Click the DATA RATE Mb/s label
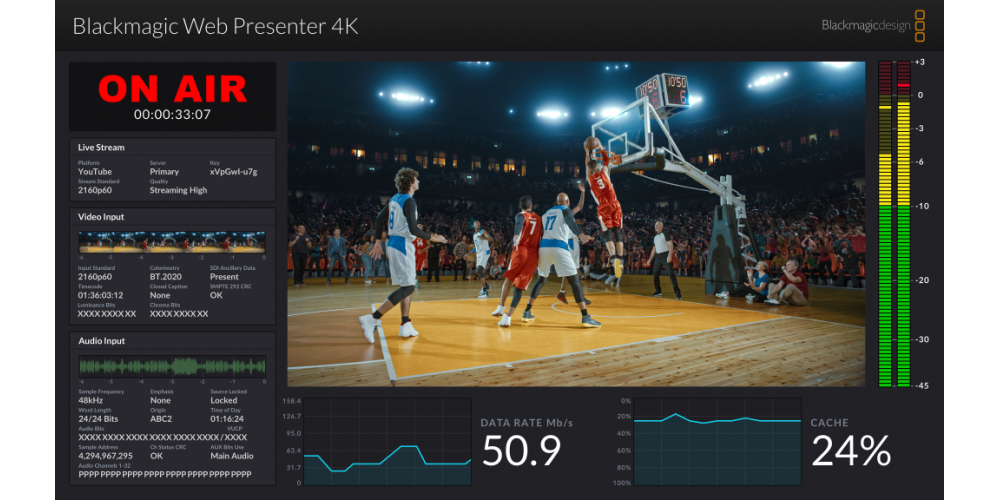 pyautogui.click(x=527, y=423)
